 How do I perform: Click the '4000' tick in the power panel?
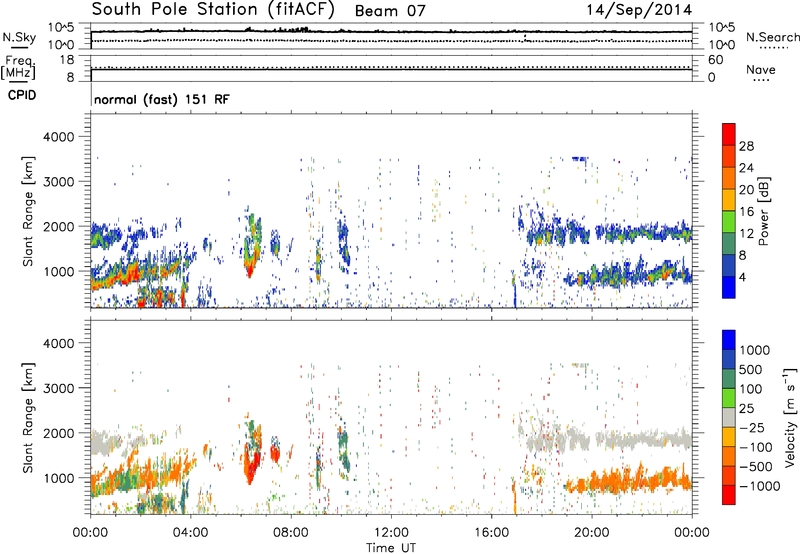coord(59,137)
